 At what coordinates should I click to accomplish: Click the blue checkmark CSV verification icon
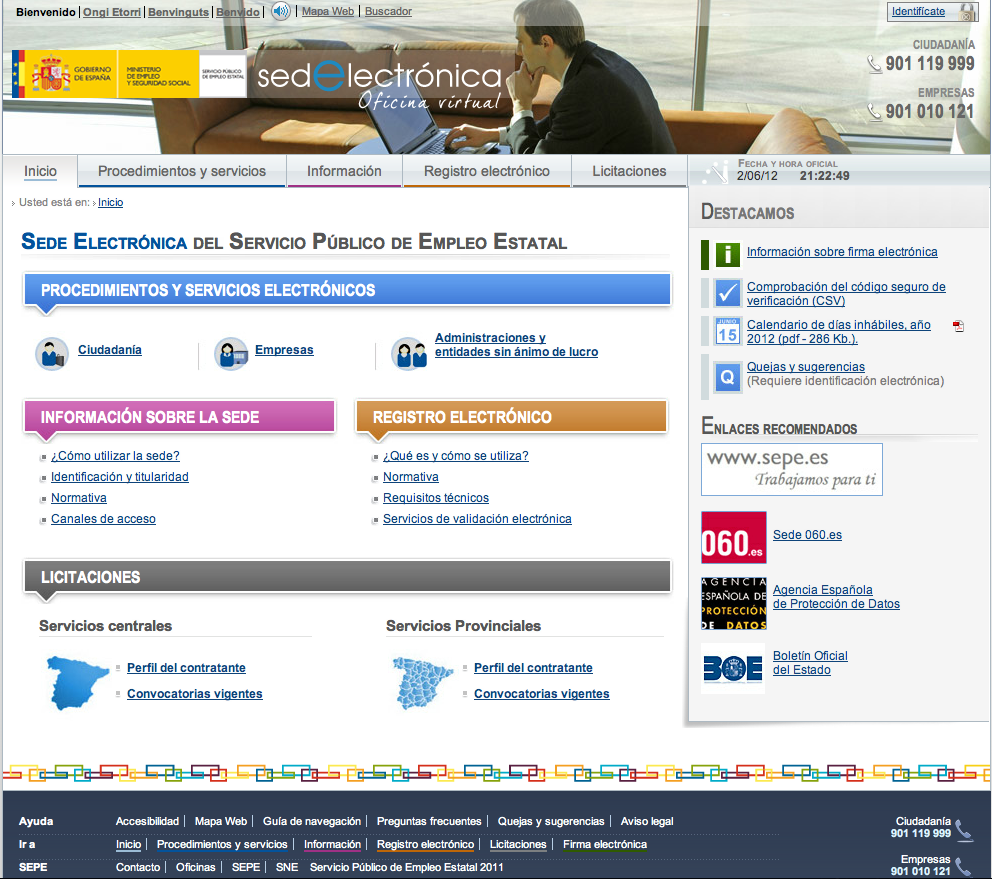click(x=727, y=293)
